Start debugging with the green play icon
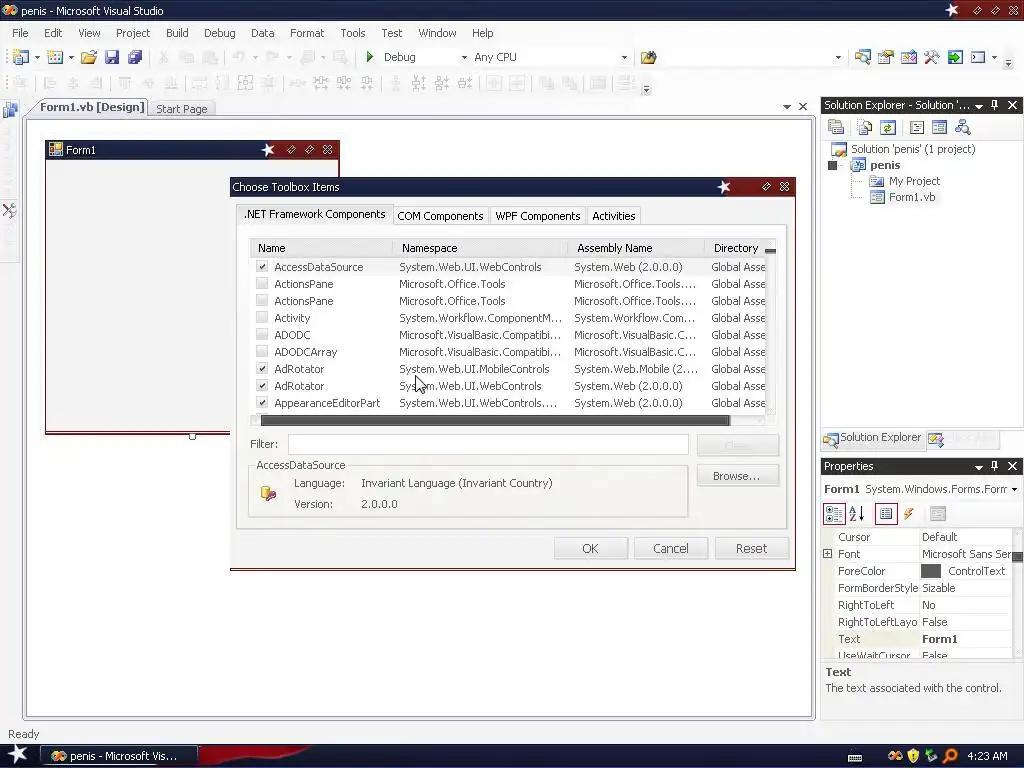 click(370, 57)
